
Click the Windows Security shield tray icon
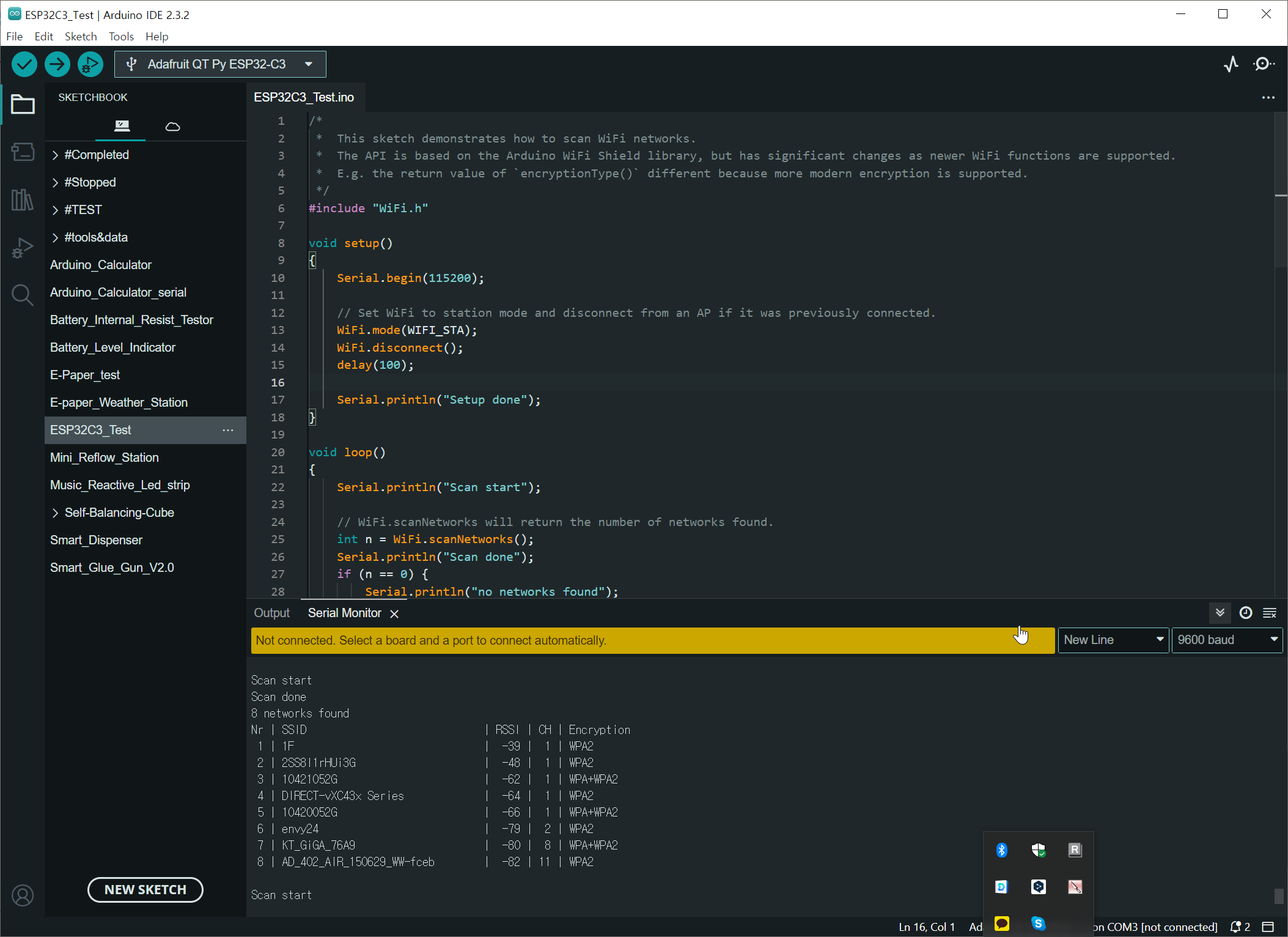1038,850
